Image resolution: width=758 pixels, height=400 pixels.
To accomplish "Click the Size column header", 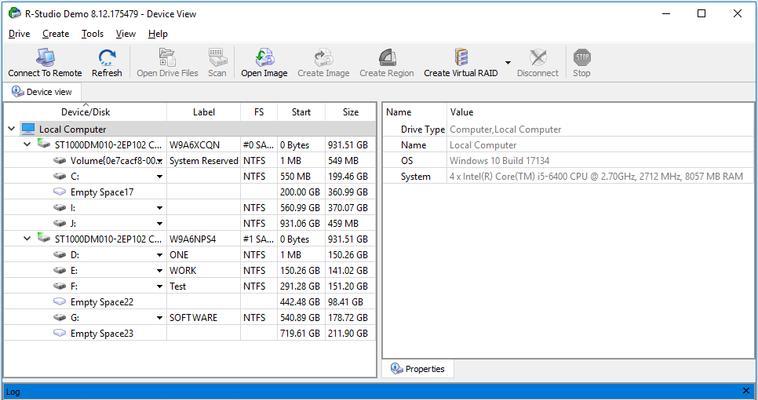I will [x=350, y=112].
